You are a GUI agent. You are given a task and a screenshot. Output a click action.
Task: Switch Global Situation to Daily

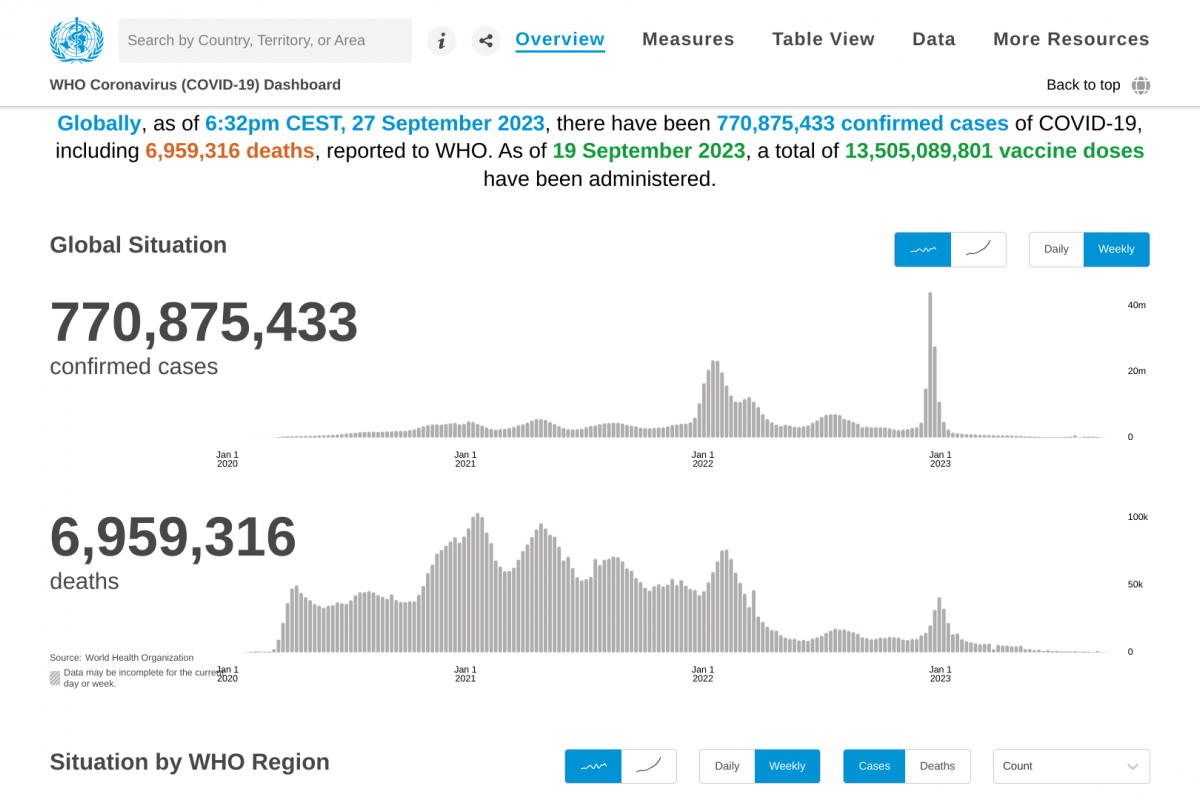[x=1056, y=249]
